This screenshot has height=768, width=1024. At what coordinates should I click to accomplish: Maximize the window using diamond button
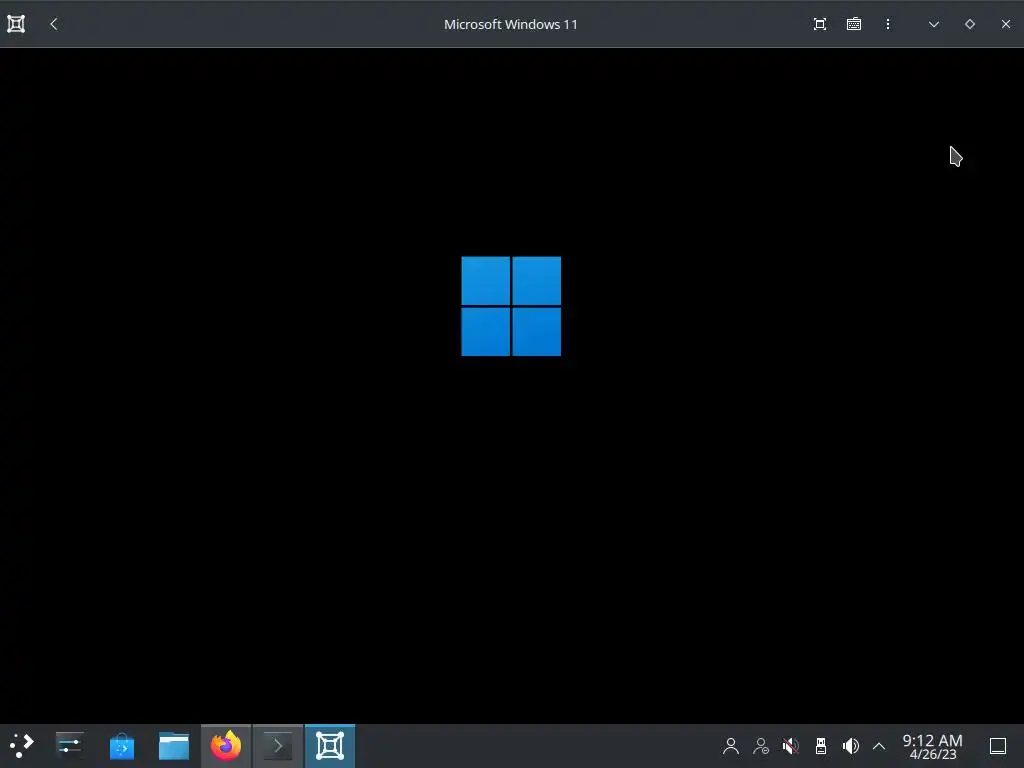[970, 24]
